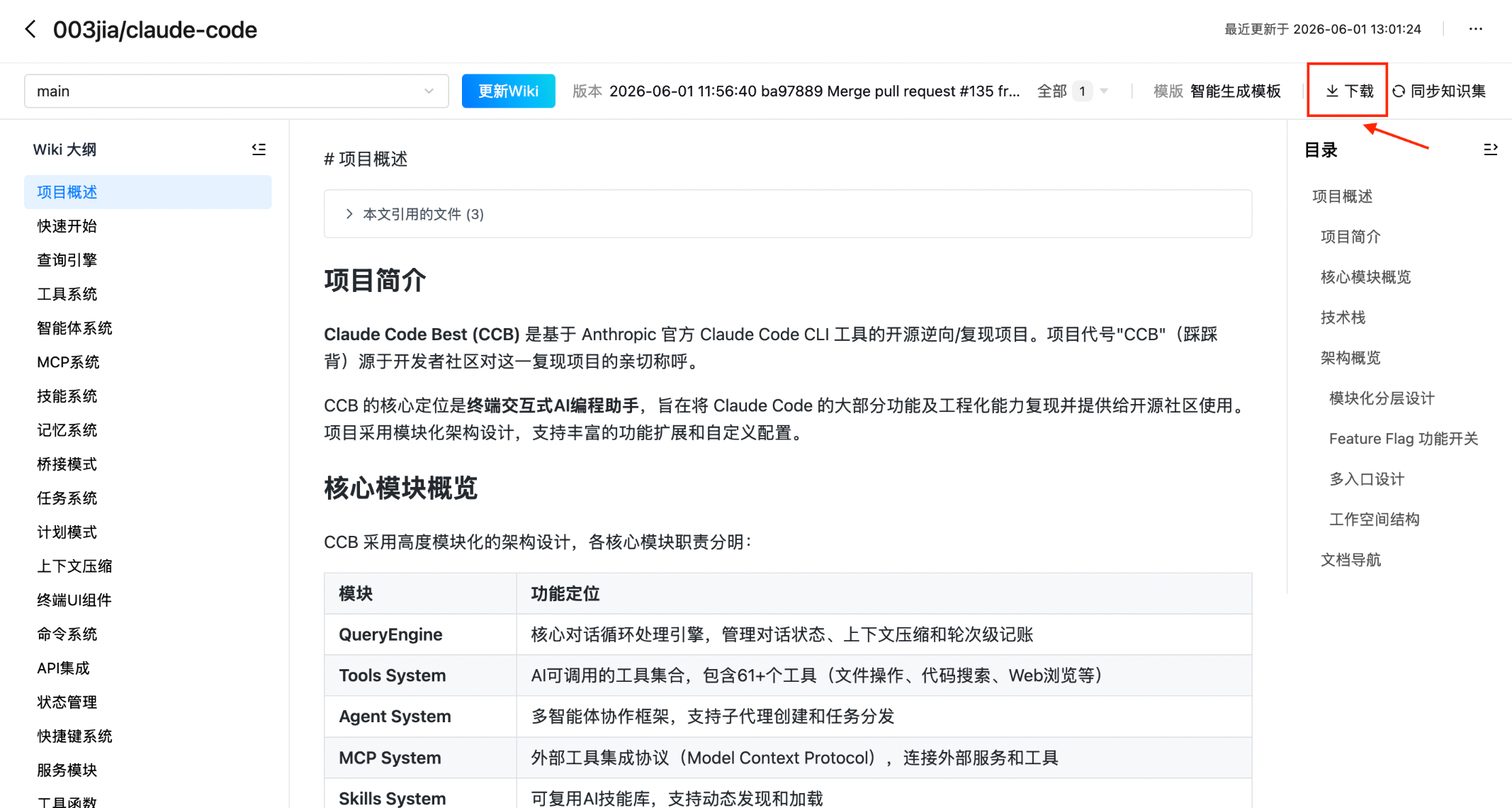1512x808 pixels.
Task: Click the 核心模块概览 heading
Action: pyautogui.click(x=401, y=488)
